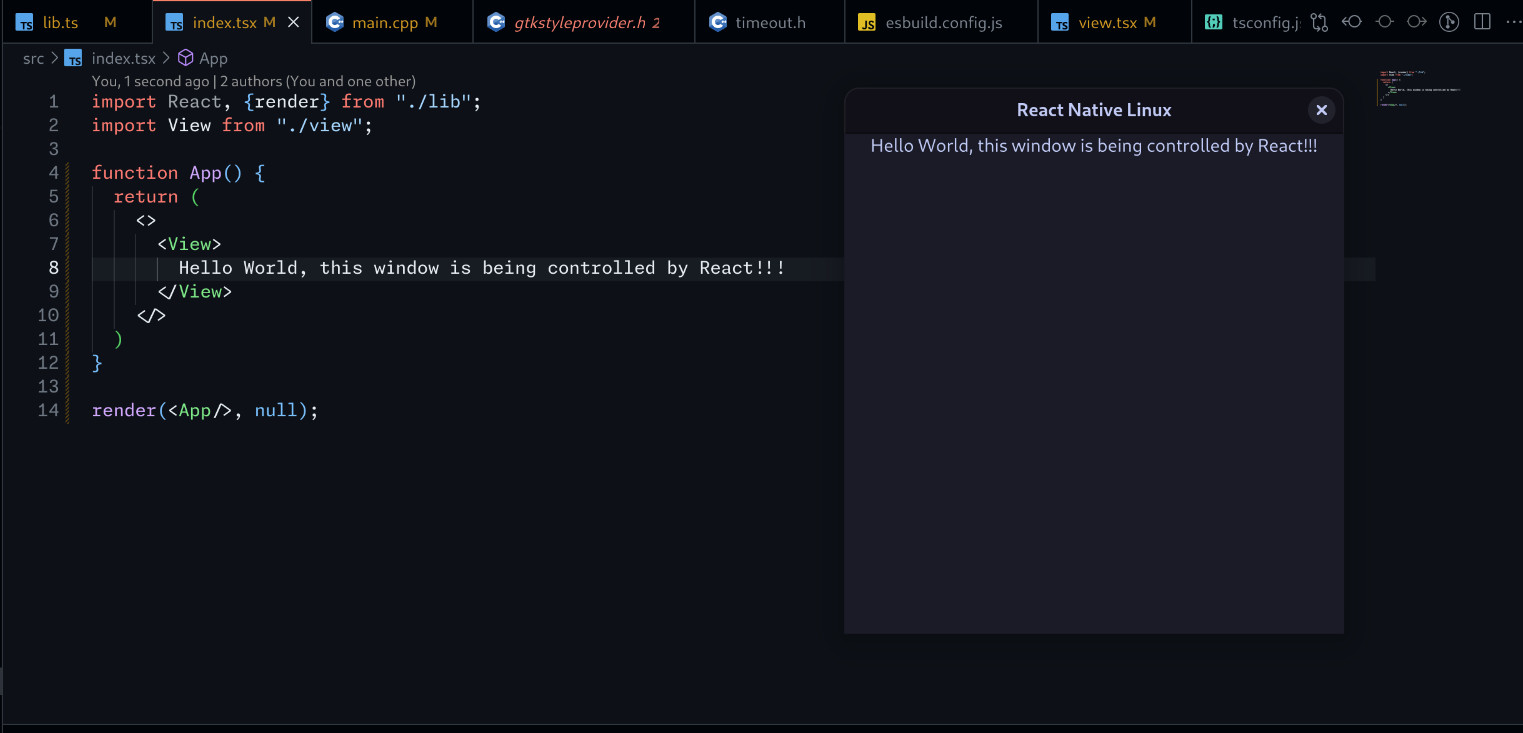Screen dimensions: 1523x733
Task: Click the main.cpp C++ file icon
Action: tap(335, 22)
